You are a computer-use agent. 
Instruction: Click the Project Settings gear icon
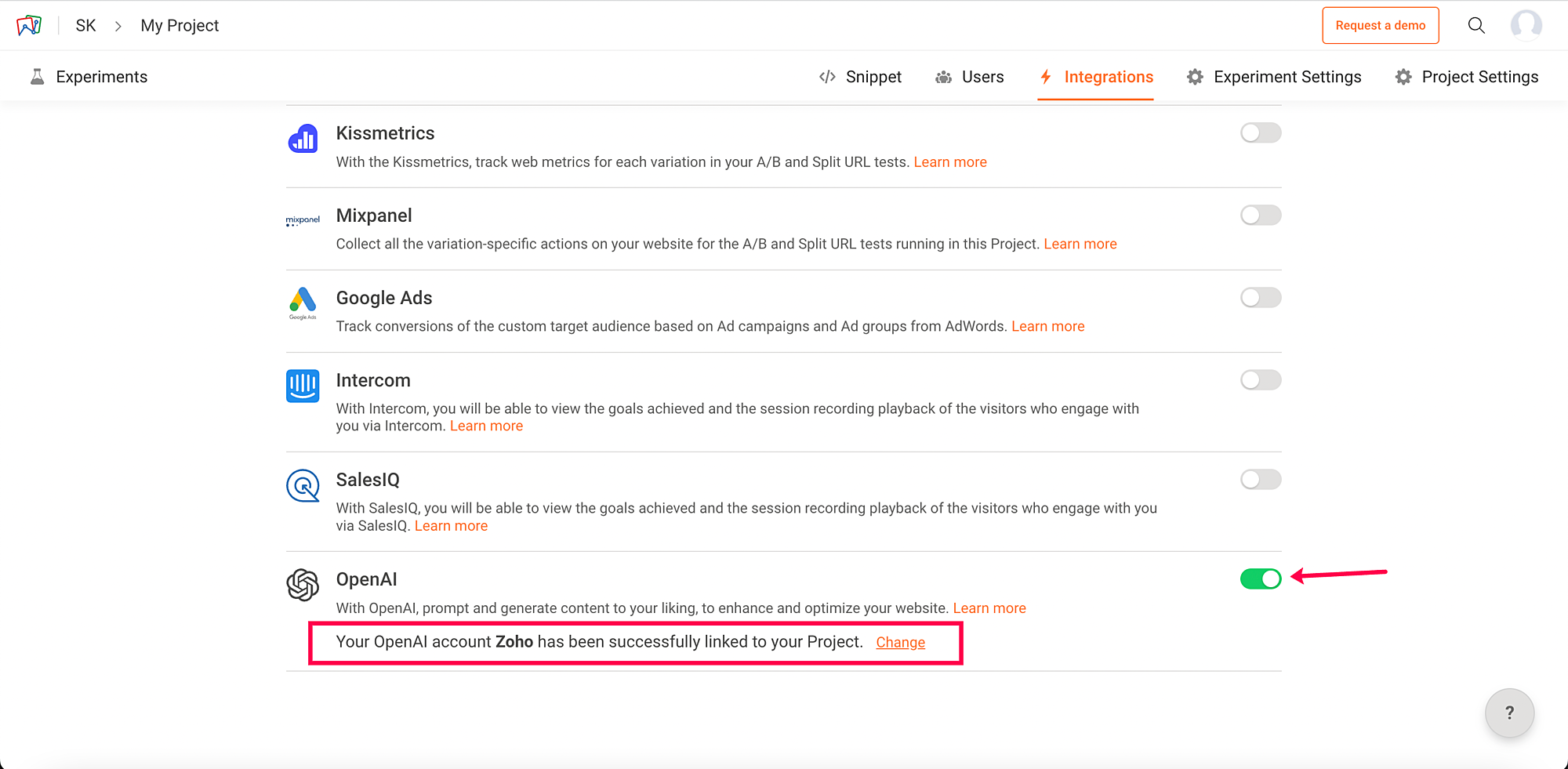point(1403,77)
